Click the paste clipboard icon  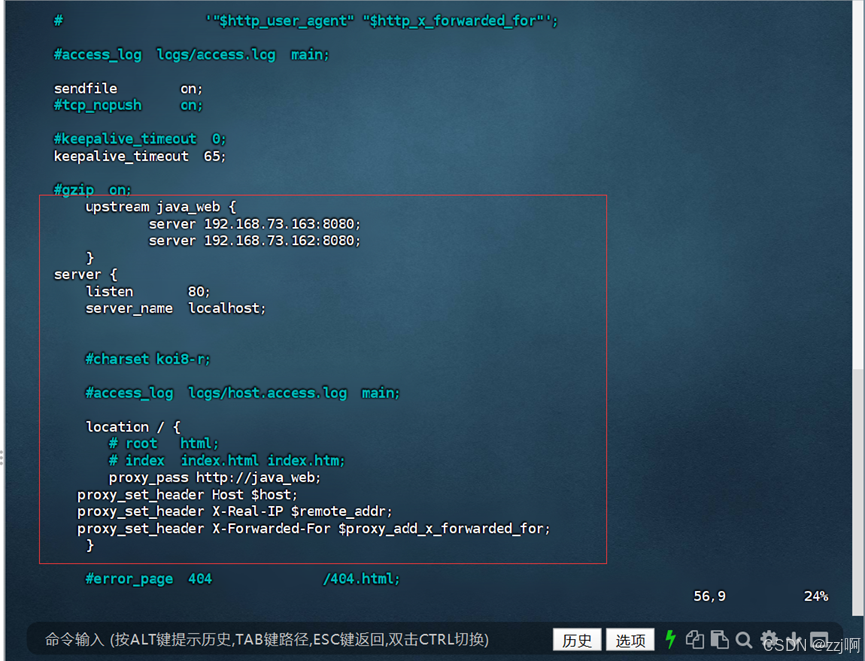coord(719,639)
